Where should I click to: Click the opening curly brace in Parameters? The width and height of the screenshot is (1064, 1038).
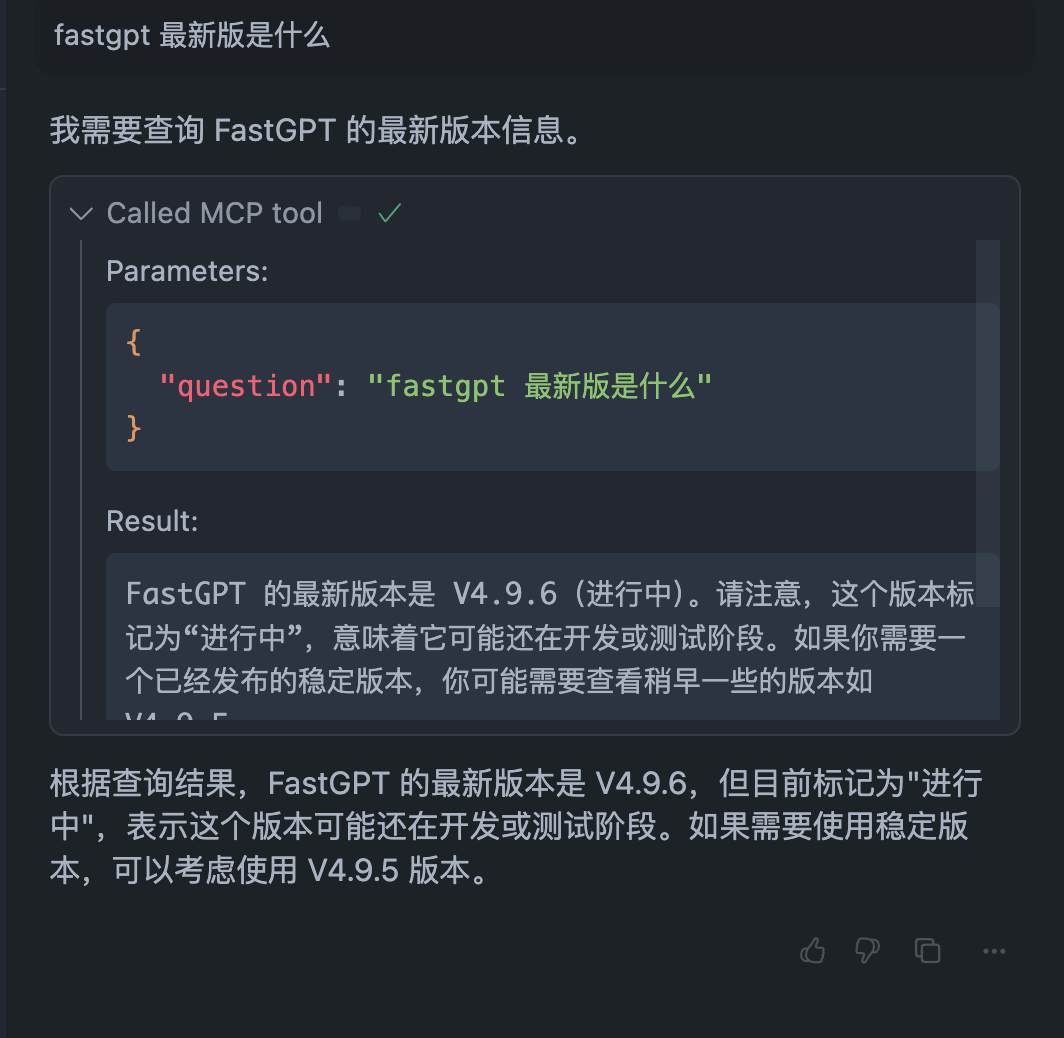click(x=134, y=343)
